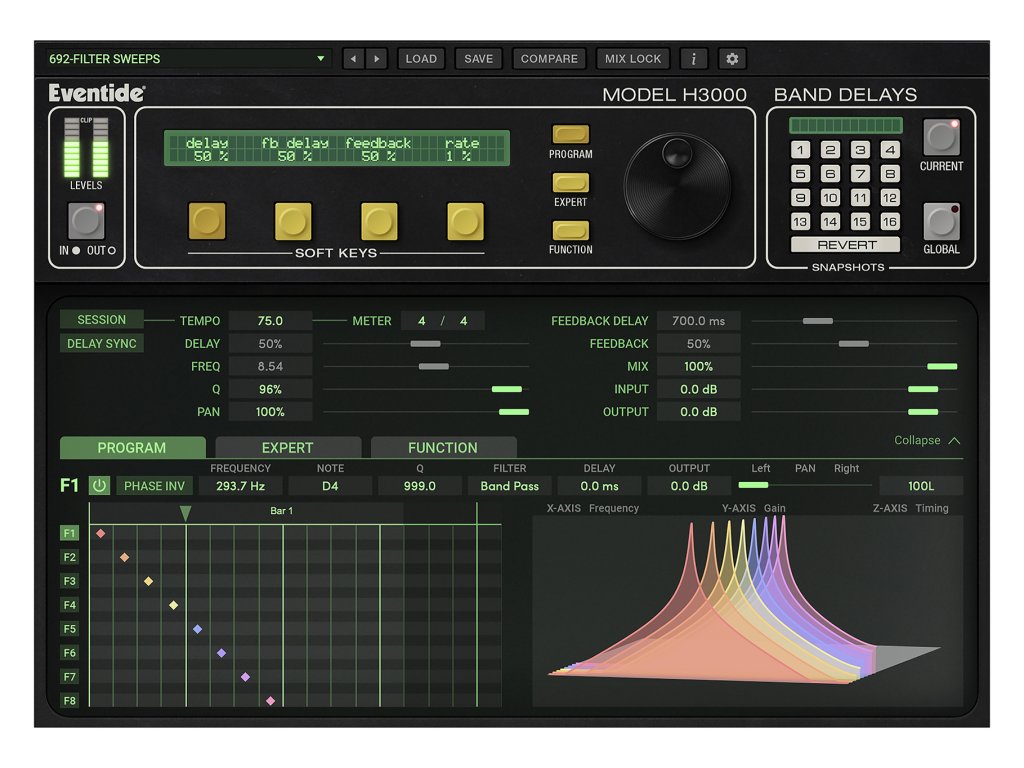The height and width of the screenshot is (768, 1024).
Task: Click the COMPARE button
Action: [549, 59]
